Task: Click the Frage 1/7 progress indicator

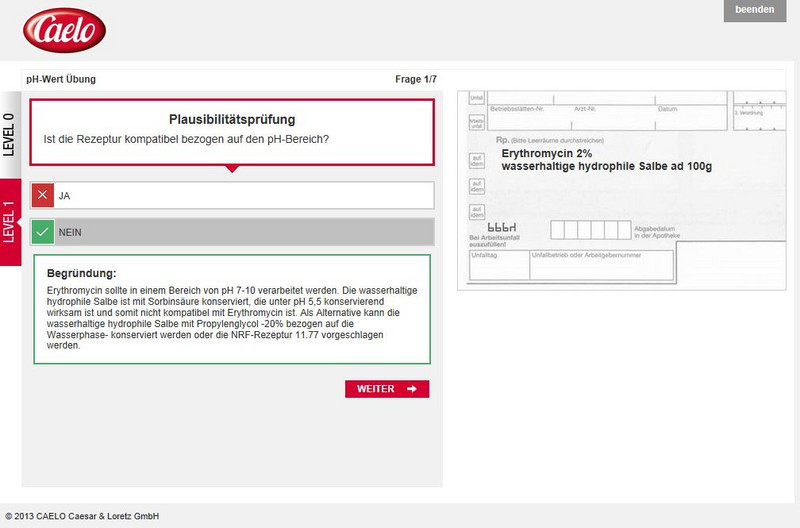Action: pyautogui.click(x=415, y=79)
